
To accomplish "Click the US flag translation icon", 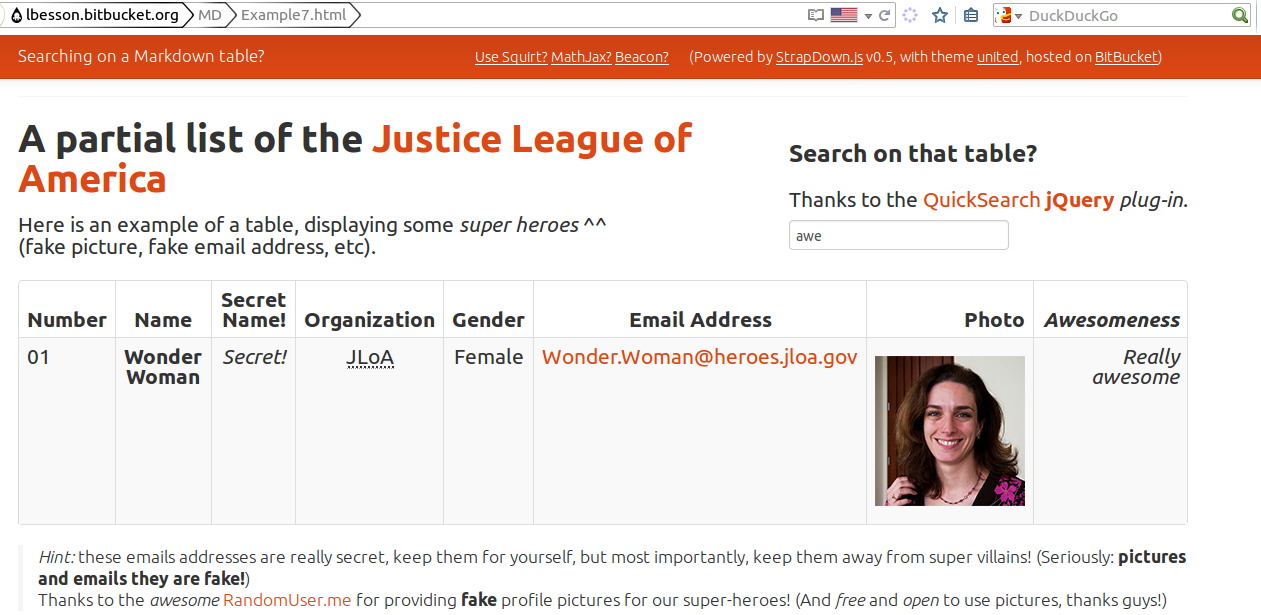I will [843, 14].
